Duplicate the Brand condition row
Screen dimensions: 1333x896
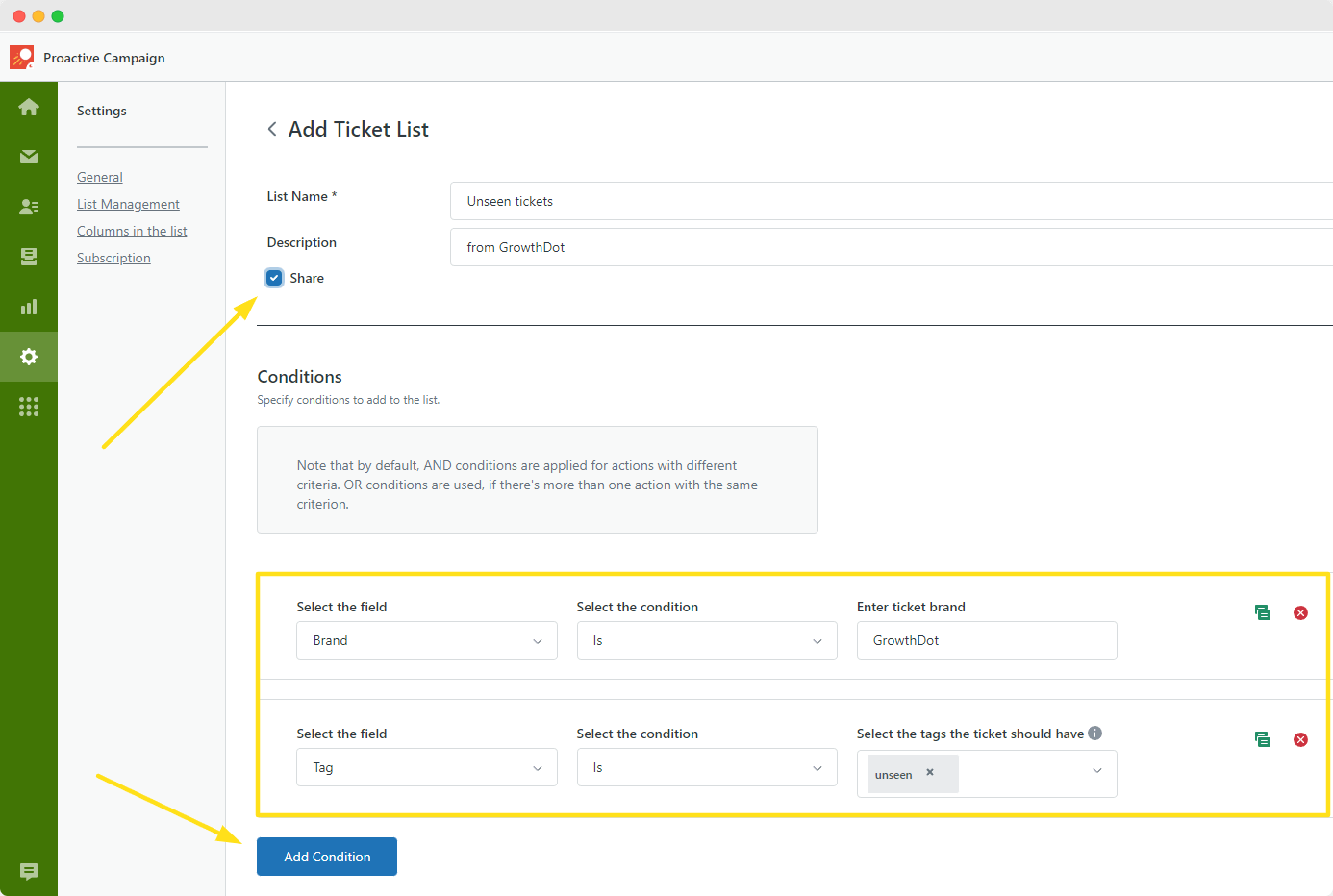pyautogui.click(x=1263, y=612)
